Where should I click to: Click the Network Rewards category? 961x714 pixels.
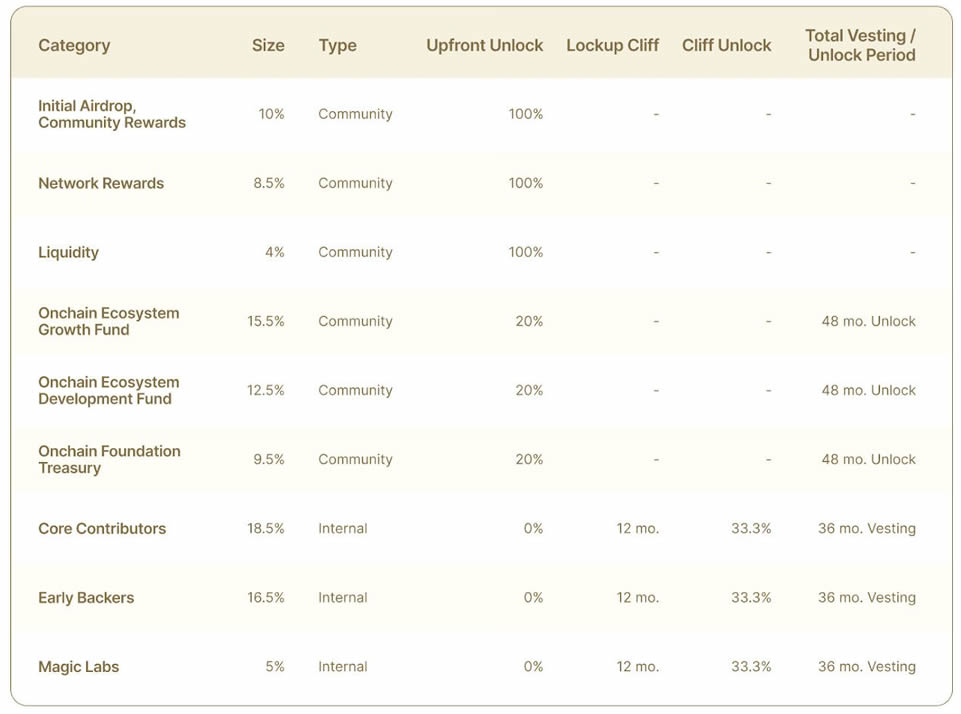coord(101,183)
